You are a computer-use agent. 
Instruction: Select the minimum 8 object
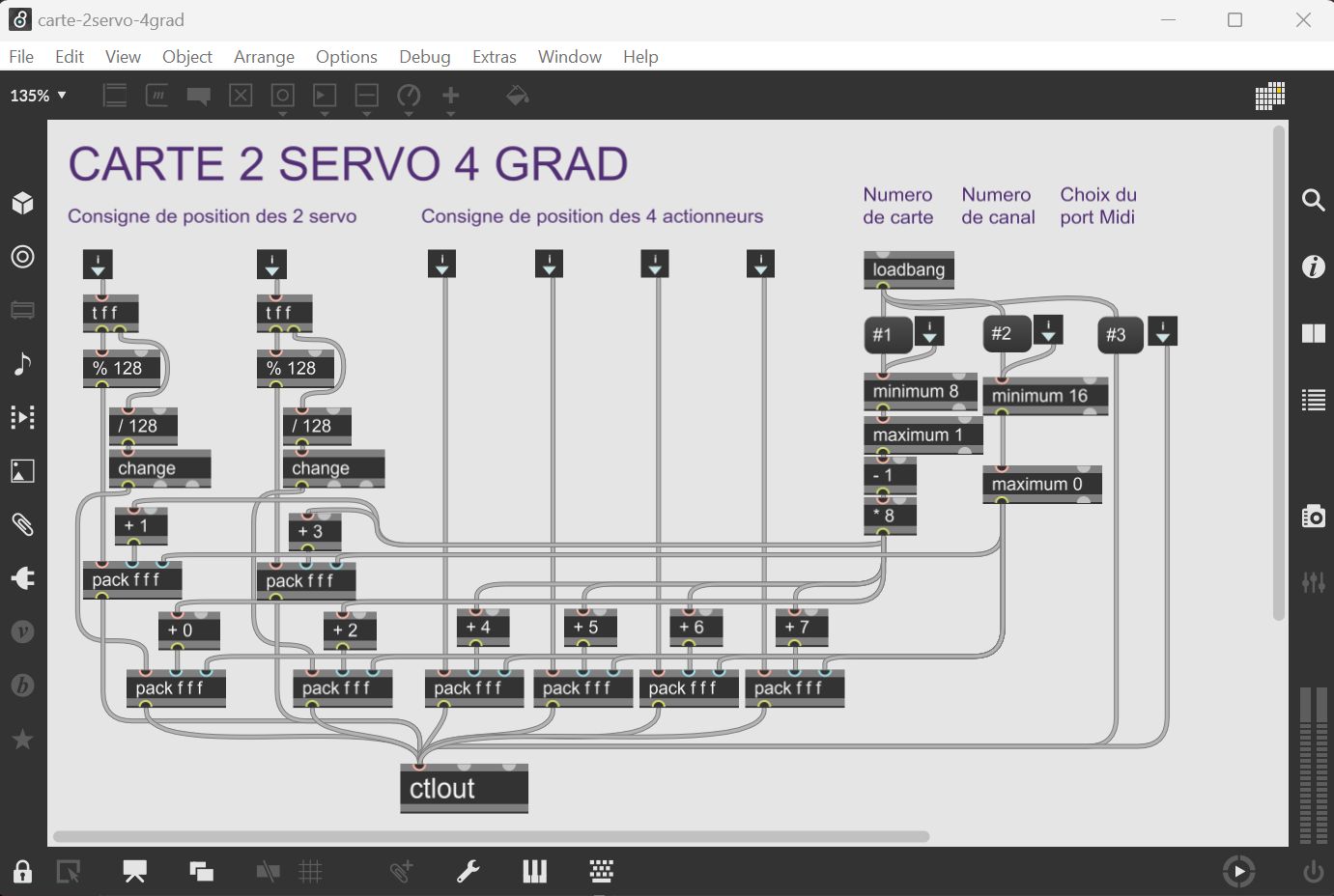tap(920, 391)
